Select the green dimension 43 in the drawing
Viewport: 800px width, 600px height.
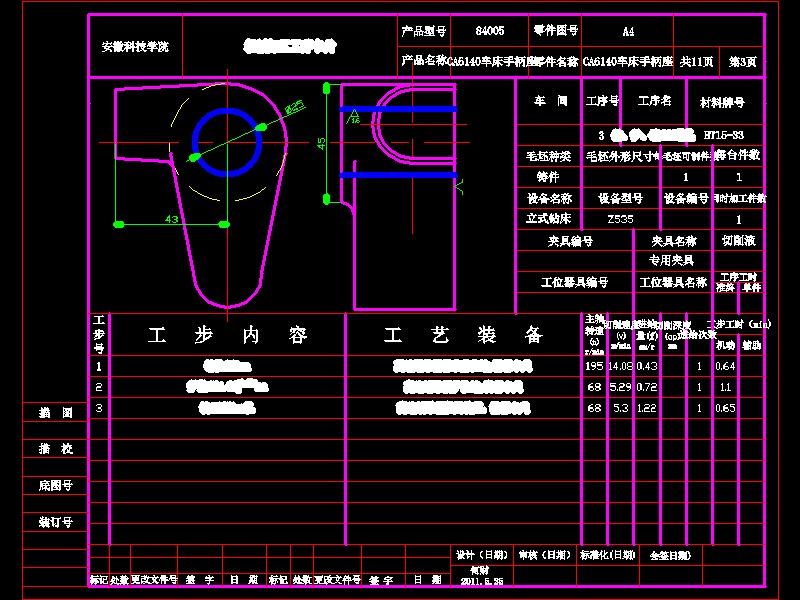tap(171, 219)
